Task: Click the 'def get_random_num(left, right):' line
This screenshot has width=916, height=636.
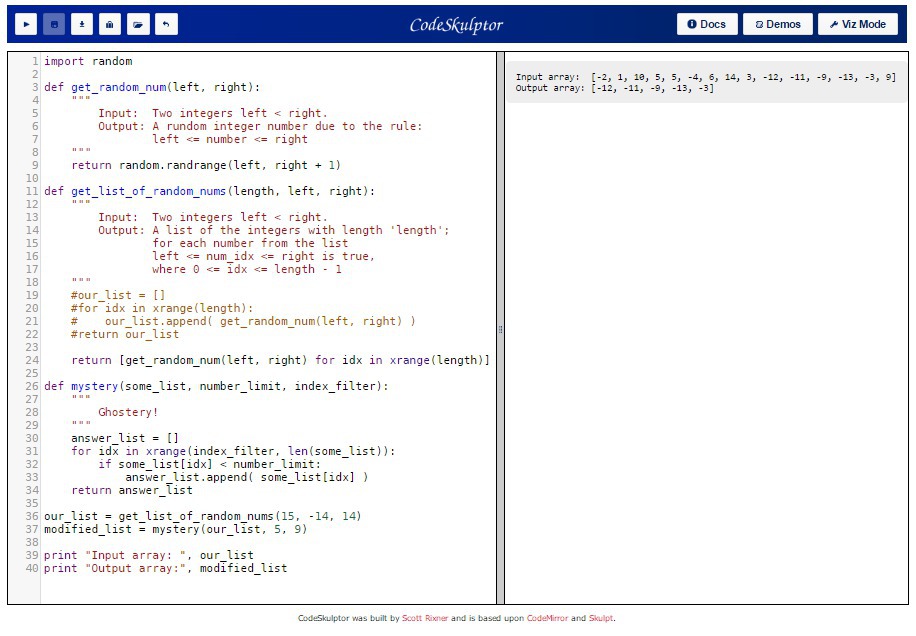Action: tap(152, 87)
